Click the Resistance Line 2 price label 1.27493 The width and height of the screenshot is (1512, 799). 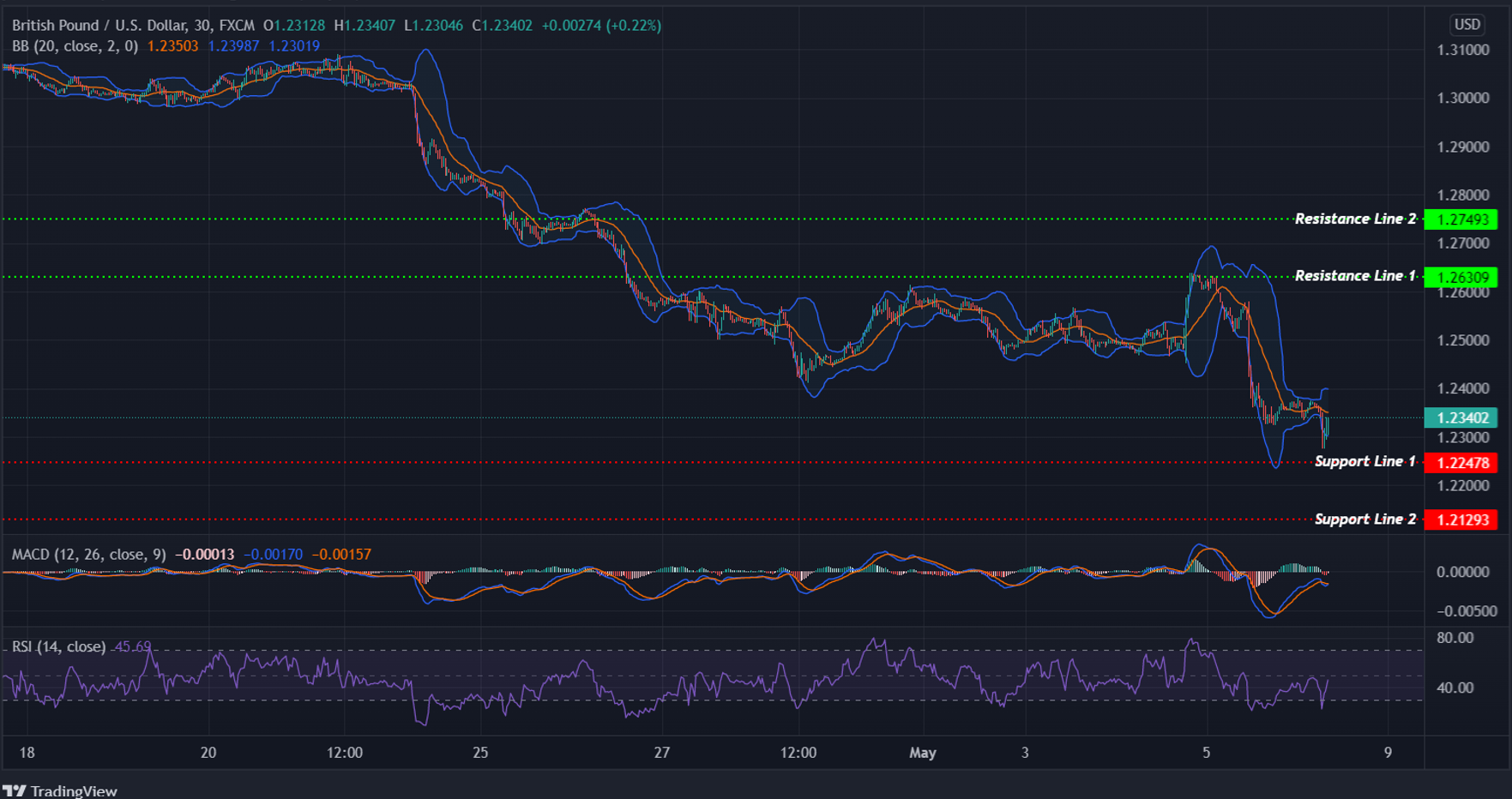[1461, 219]
